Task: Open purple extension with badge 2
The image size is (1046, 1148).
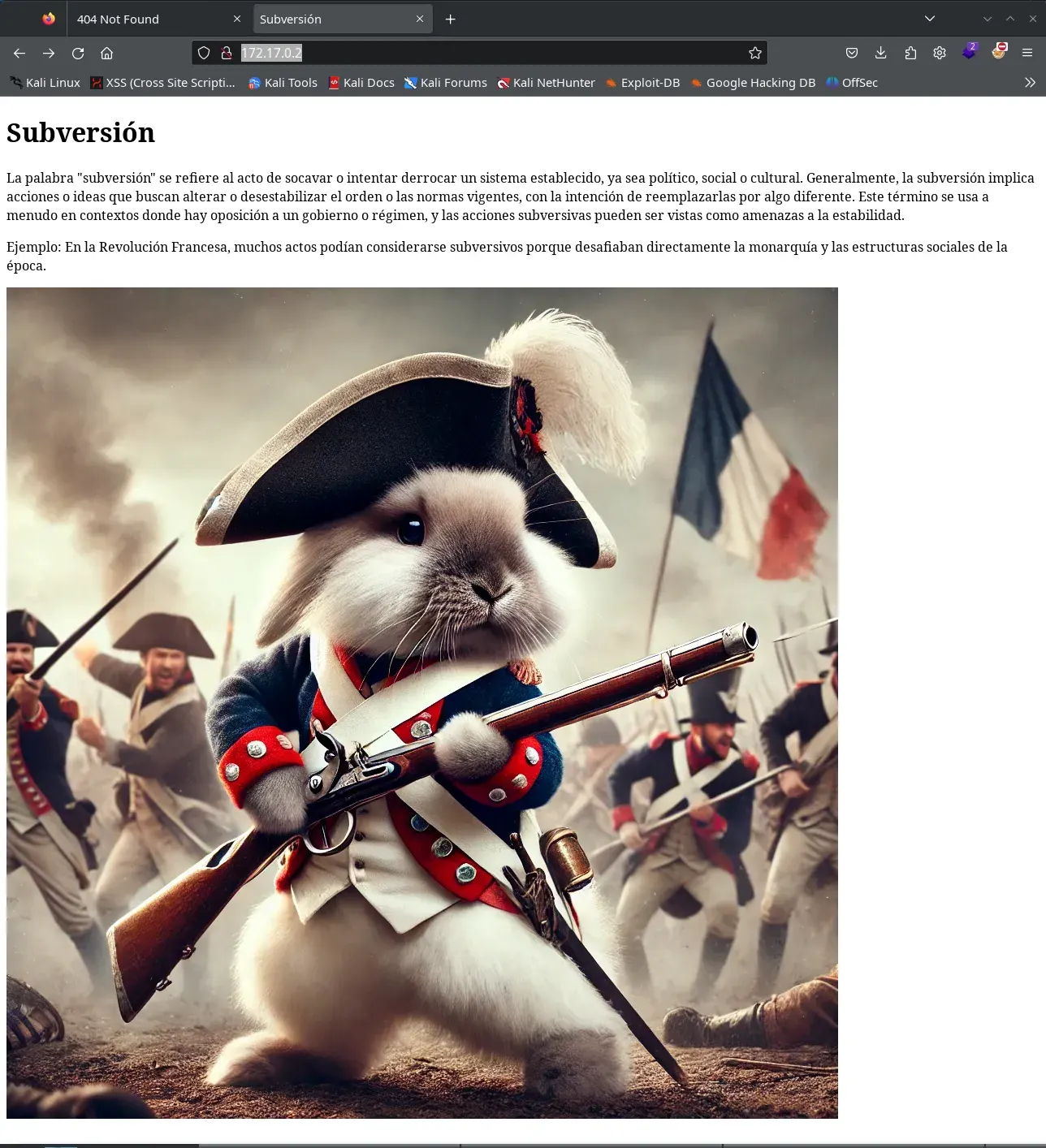Action: pos(970,52)
